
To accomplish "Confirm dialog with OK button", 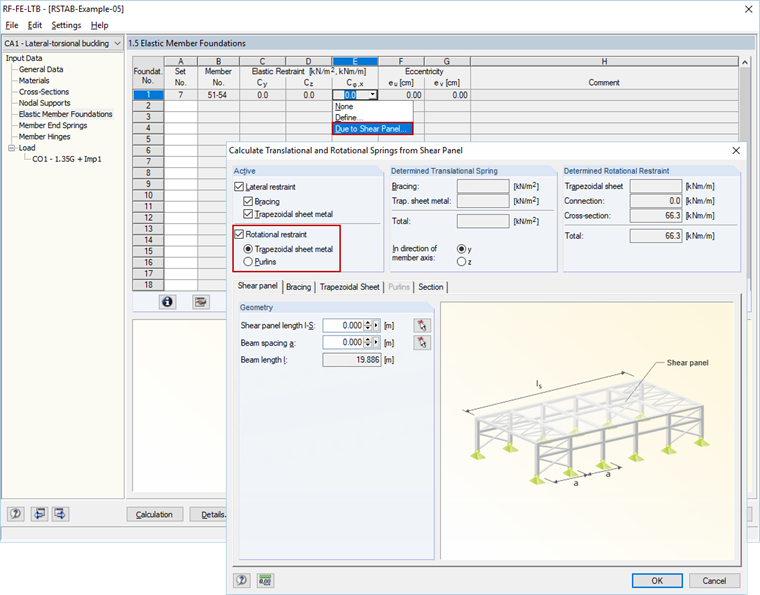I will (657, 580).
